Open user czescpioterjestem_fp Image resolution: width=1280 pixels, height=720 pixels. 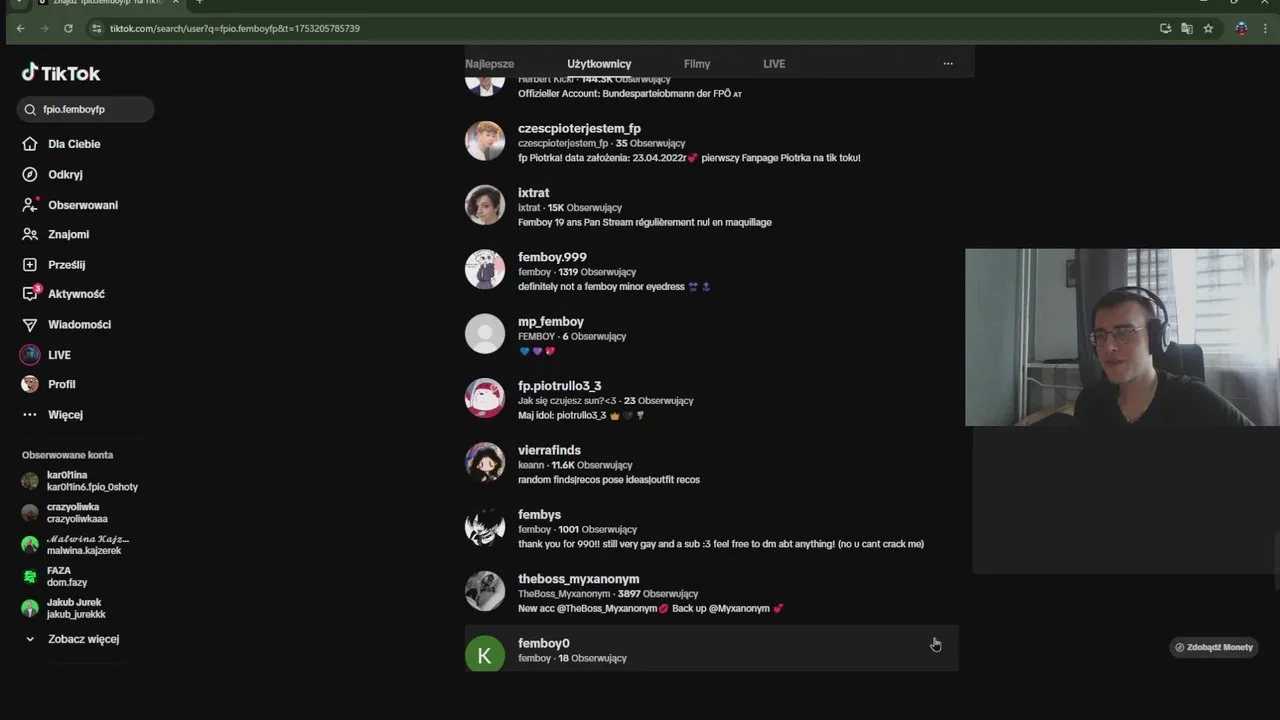tap(711, 142)
